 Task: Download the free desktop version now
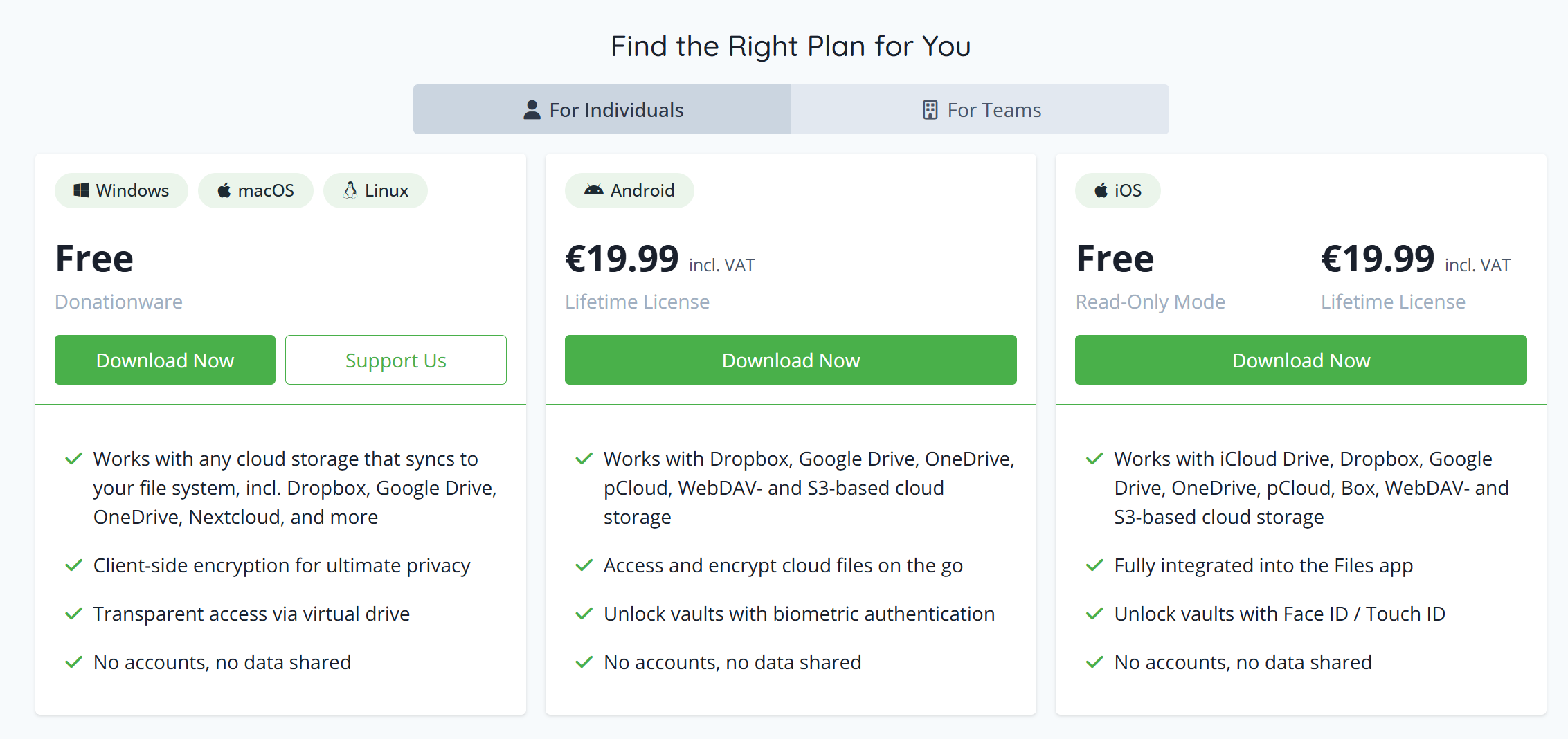165,360
